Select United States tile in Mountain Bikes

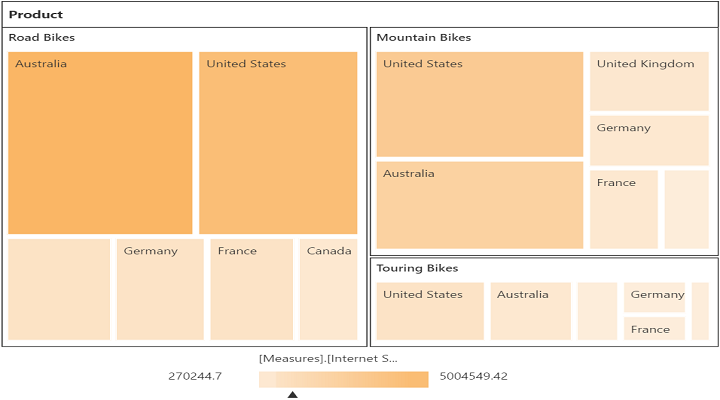[x=479, y=105]
